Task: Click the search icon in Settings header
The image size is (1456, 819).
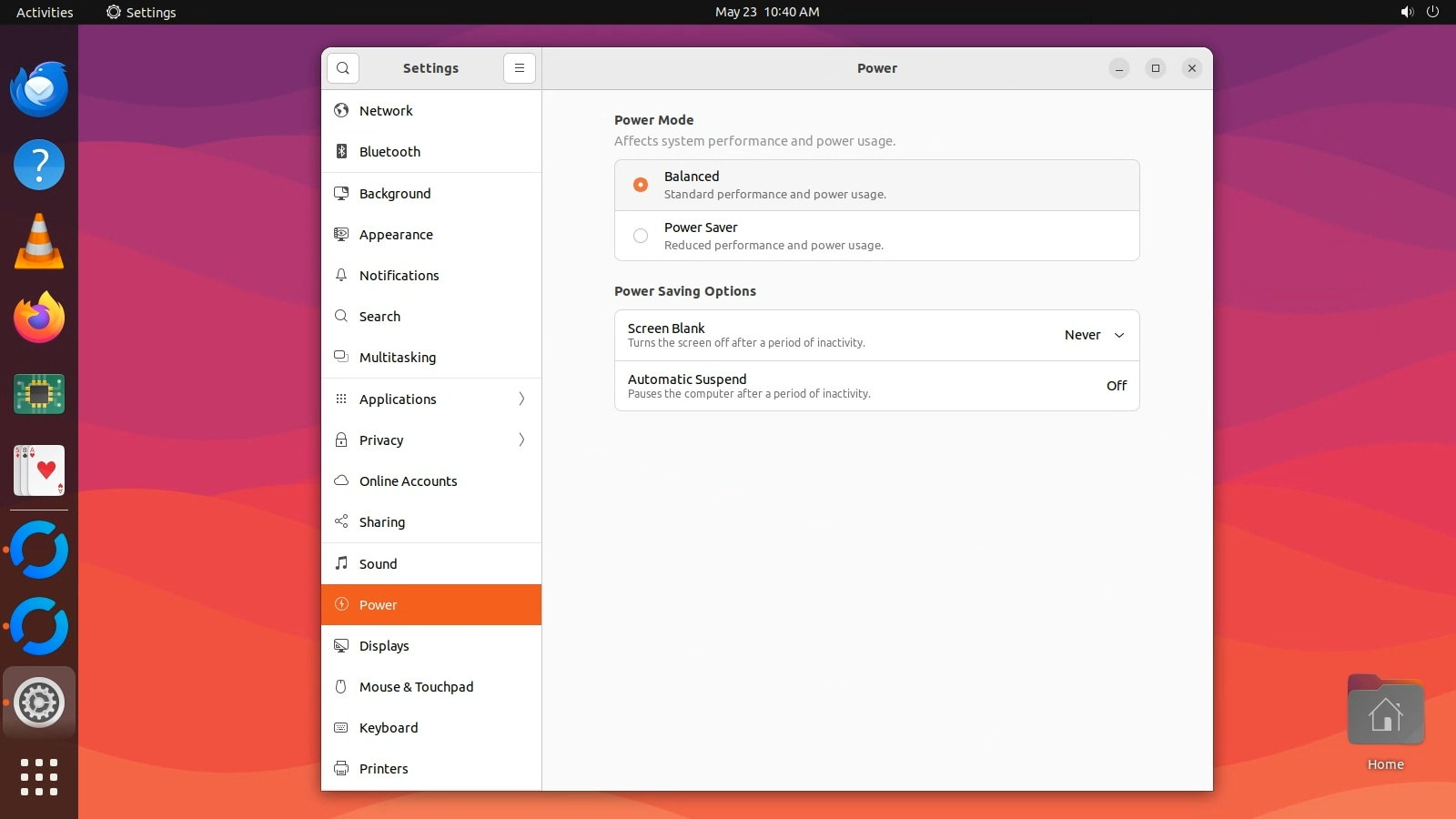Action: pos(343,68)
